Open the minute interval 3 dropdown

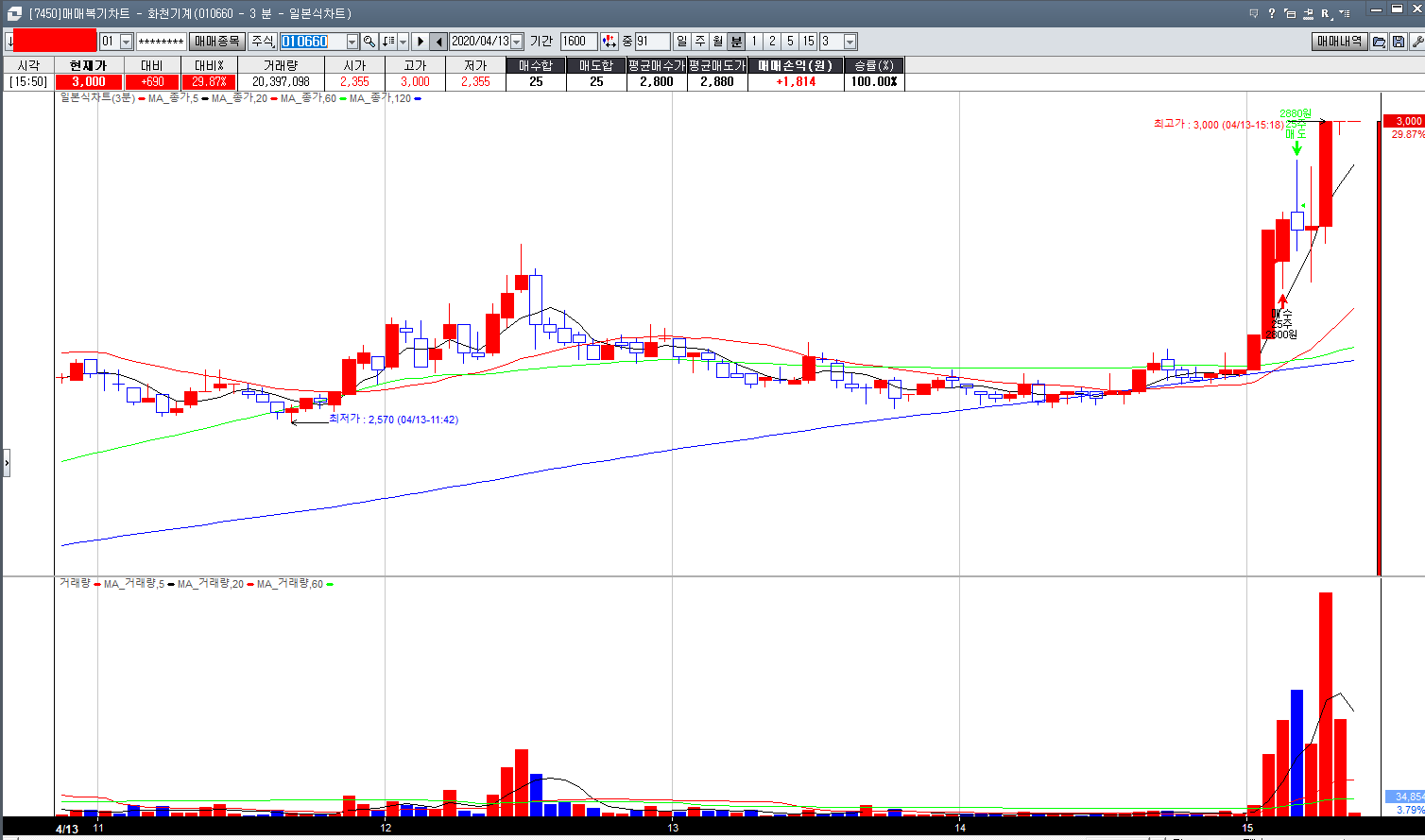850,42
